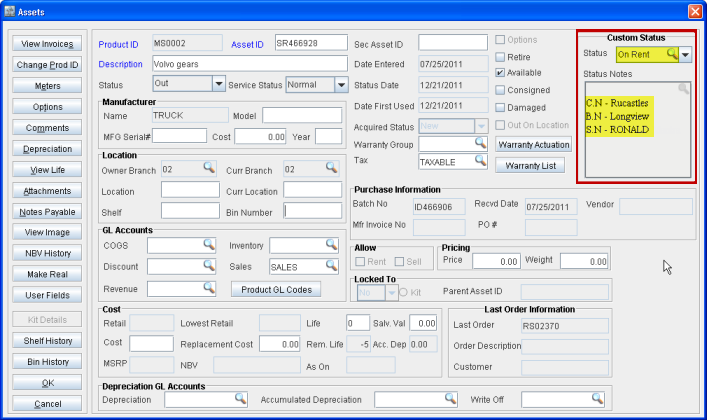The width and height of the screenshot is (707, 420).
Task: Open the Depreciation GL account lookup
Action: [240, 398]
